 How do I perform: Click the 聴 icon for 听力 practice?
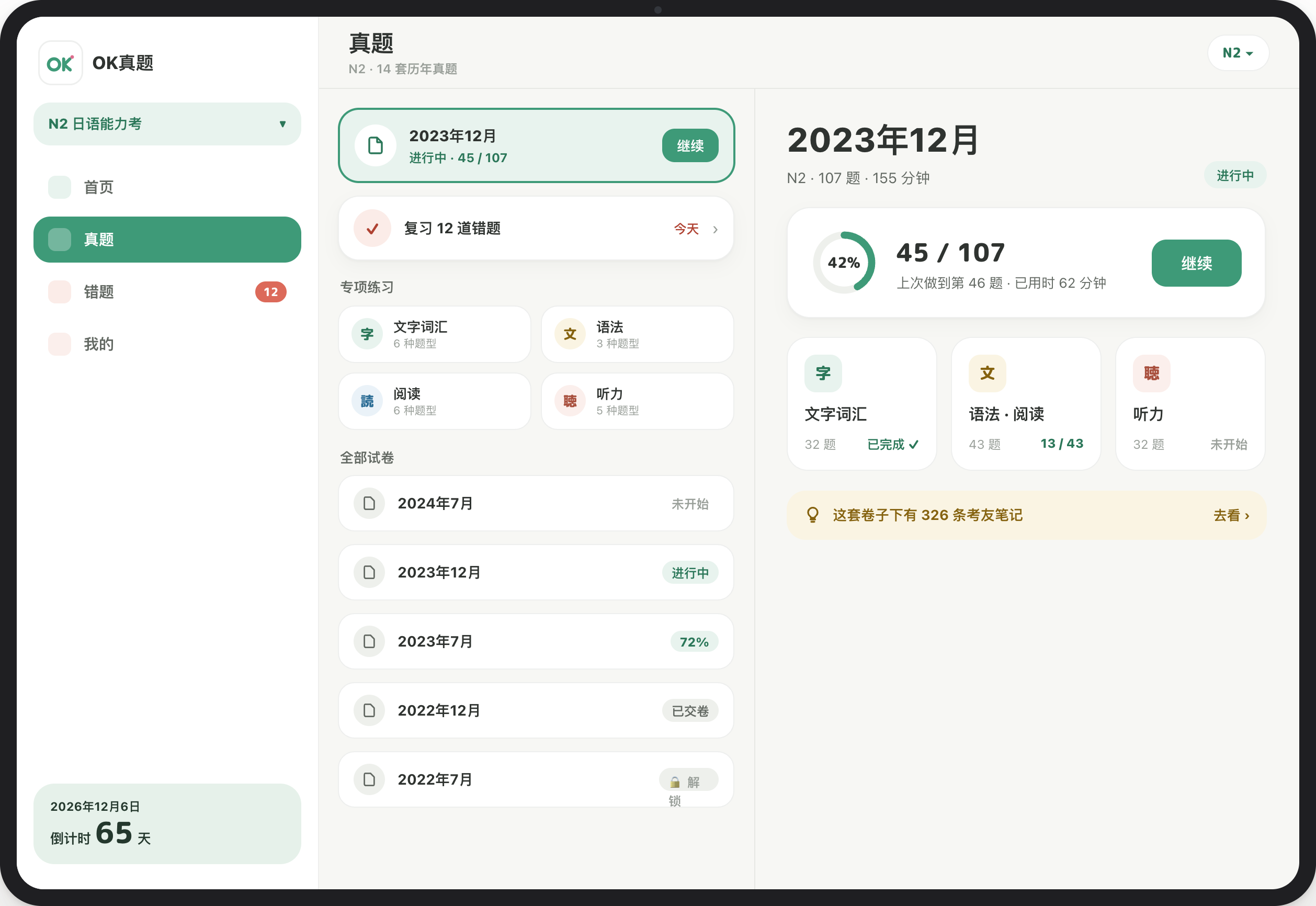point(570,401)
